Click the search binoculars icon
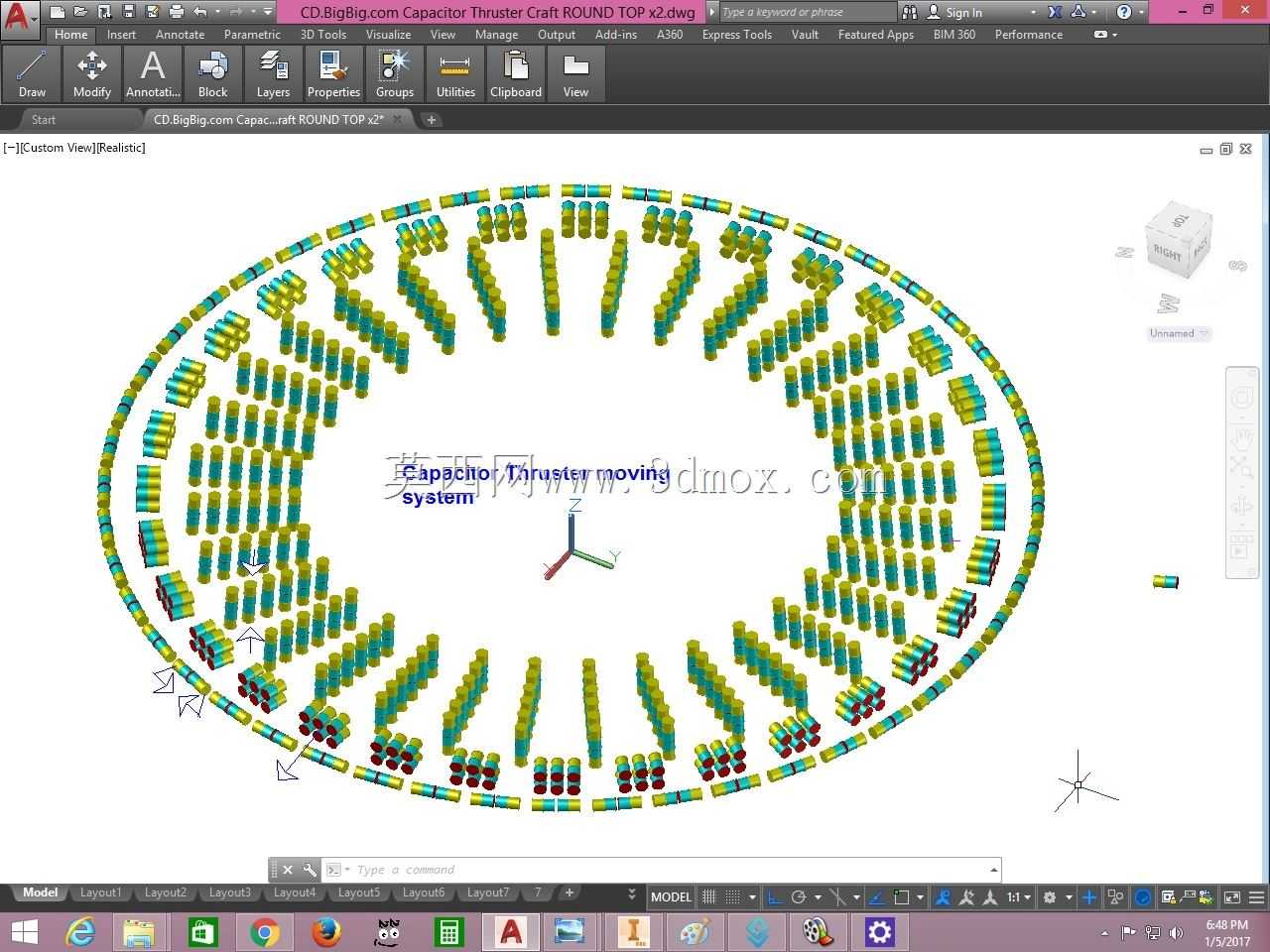The width and height of the screenshot is (1270, 952). click(x=910, y=12)
